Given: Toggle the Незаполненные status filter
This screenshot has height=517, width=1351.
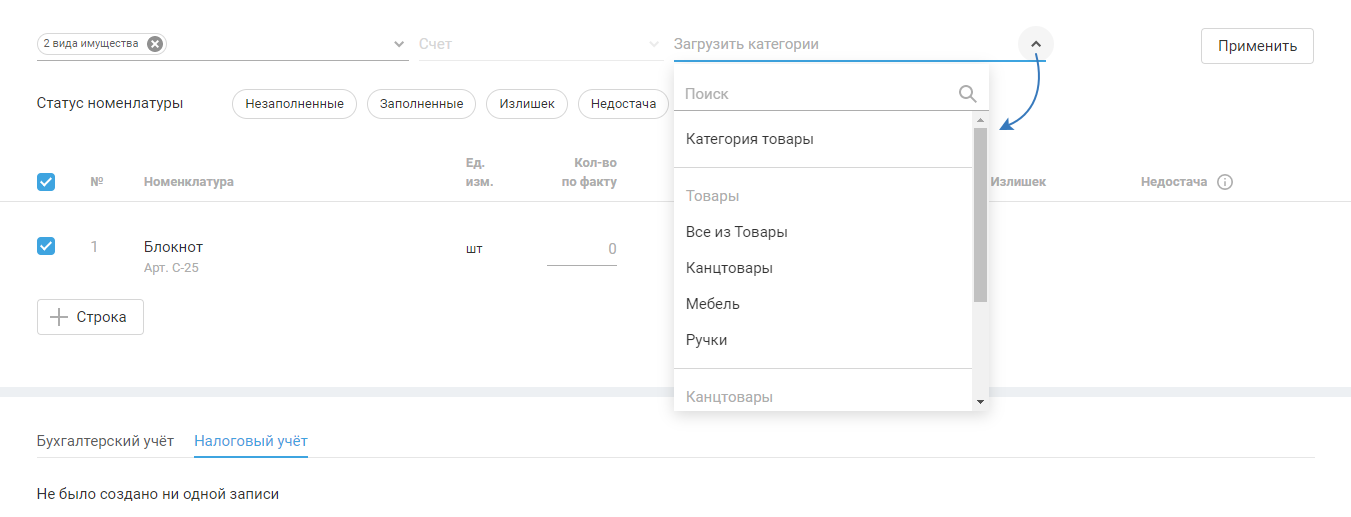Looking at the screenshot, I should coord(294,104).
